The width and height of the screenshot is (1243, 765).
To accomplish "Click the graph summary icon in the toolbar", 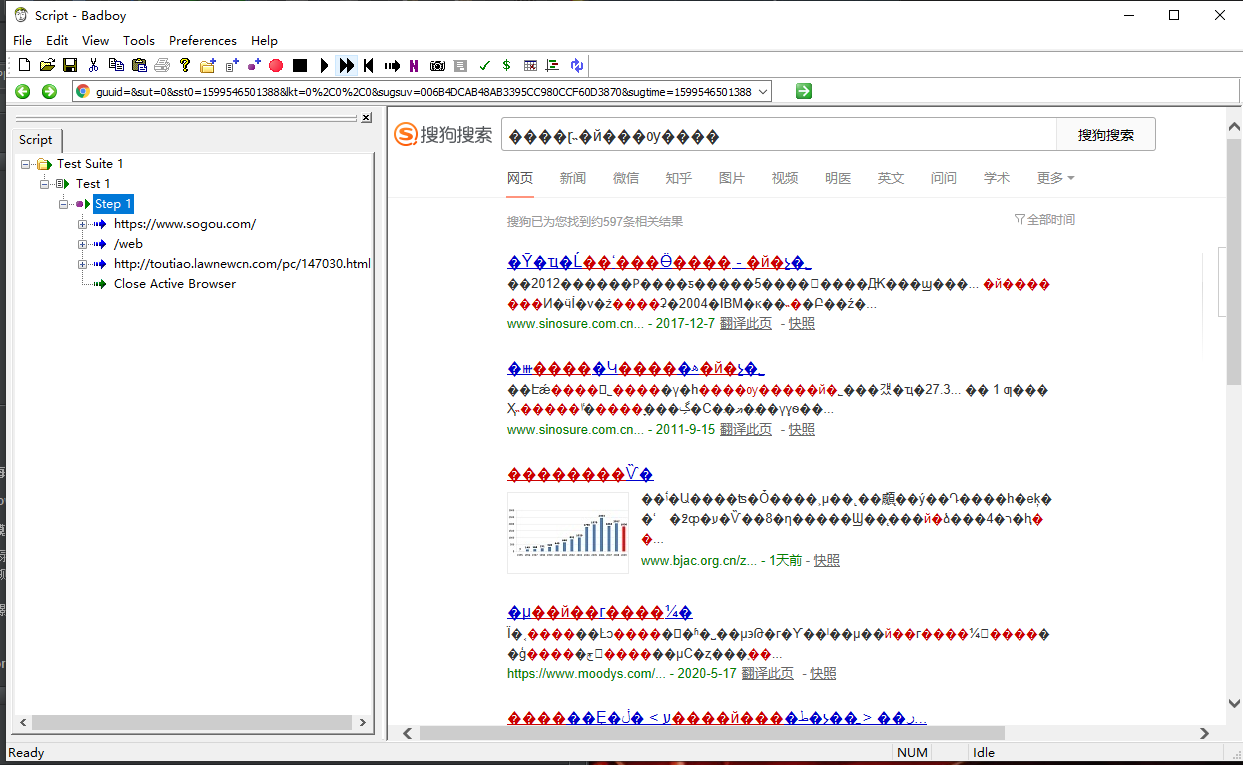I will tap(552, 65).
